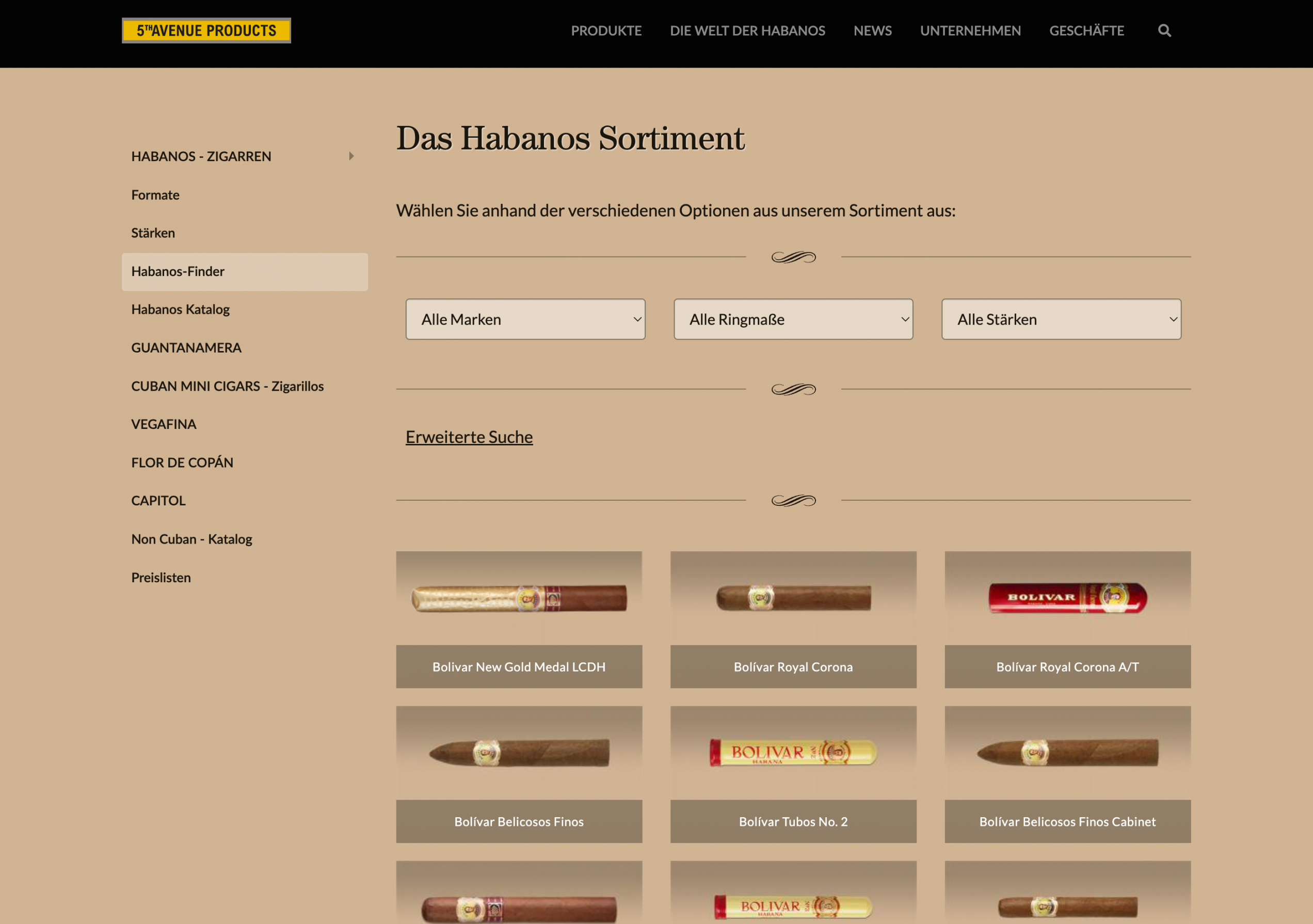The image size is (1313, 924).
Task: Open the Geschäfte menu item
Action: pyautogui.click(x=1086, y=31)
